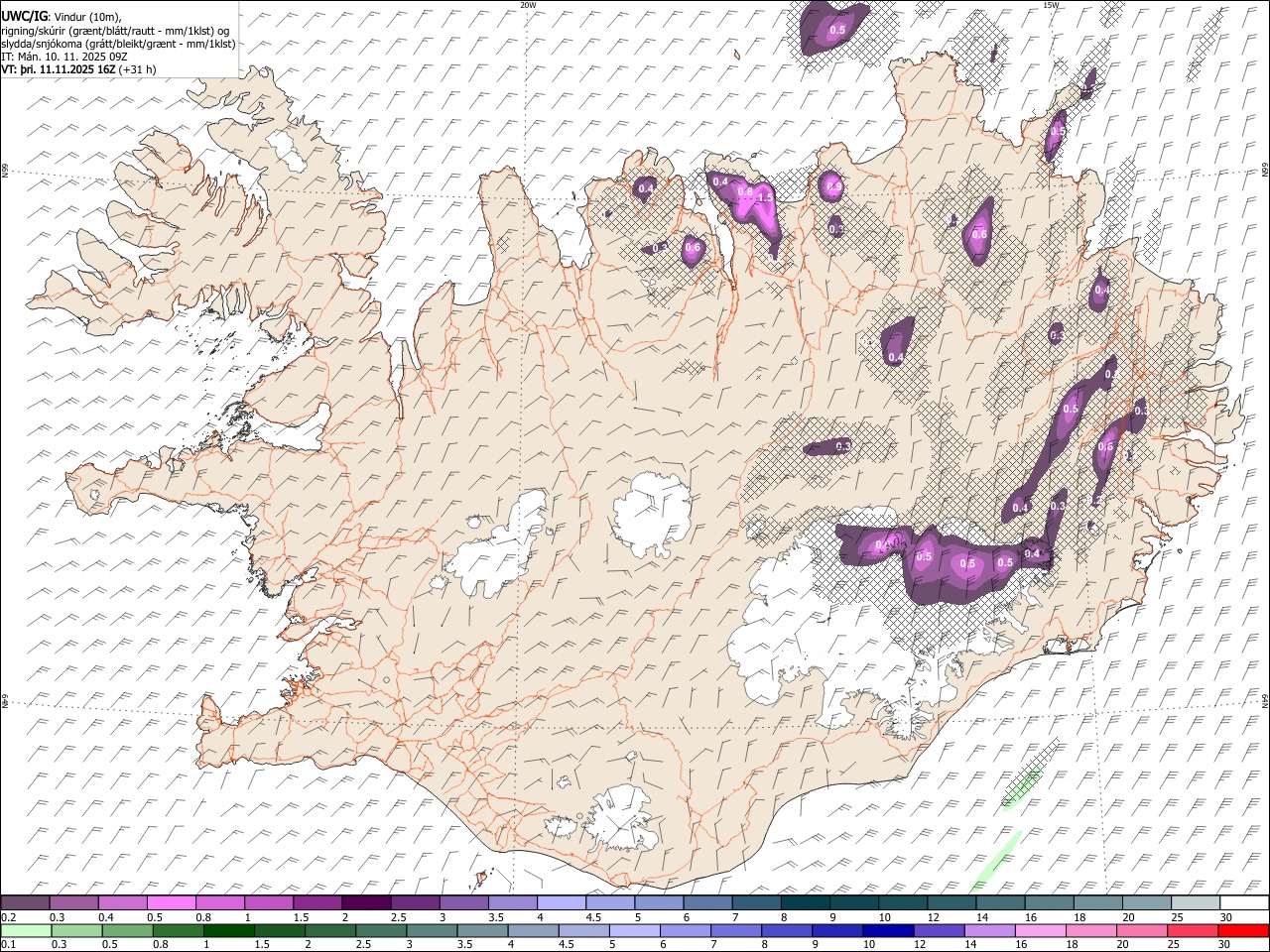Screen dimensions: 1270x952
Task: Click the lavender swatch right of the purple-row 4 label
Action: point(562,902)
